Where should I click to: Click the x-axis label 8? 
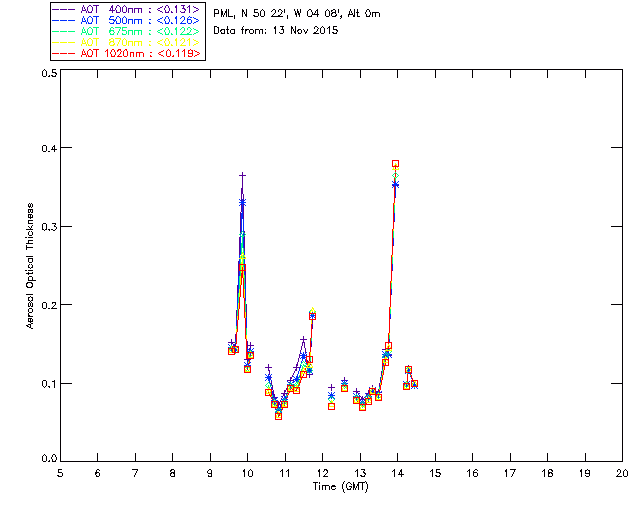[x=173, y=473]
